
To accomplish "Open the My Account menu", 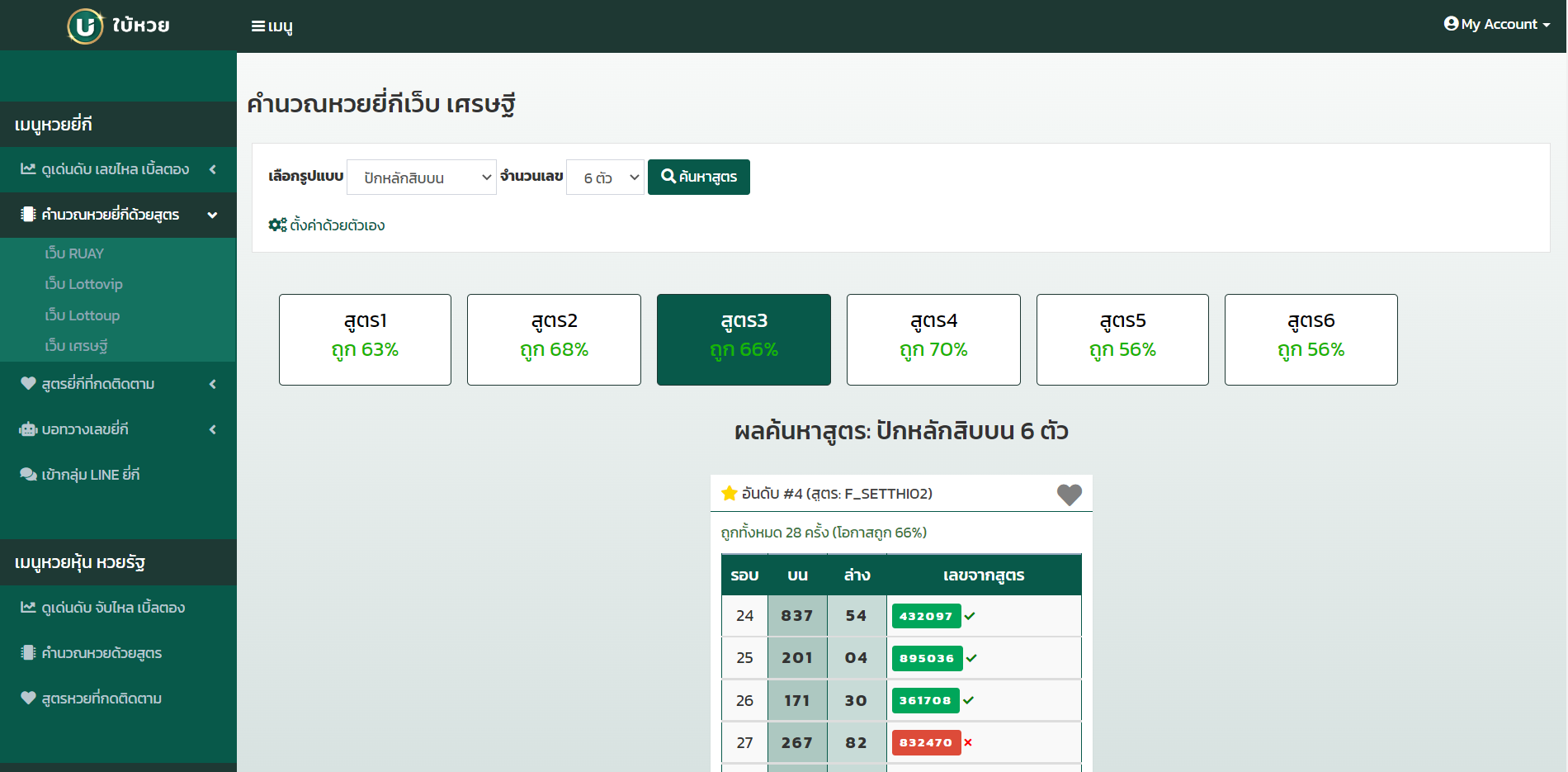I will (1496, 23).
